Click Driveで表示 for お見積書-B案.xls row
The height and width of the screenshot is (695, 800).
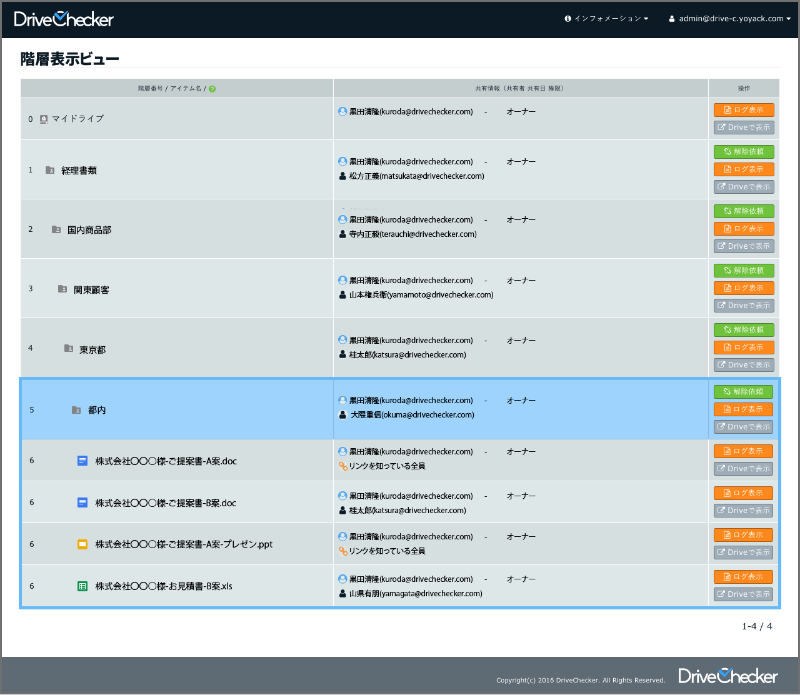coord(743,594)
